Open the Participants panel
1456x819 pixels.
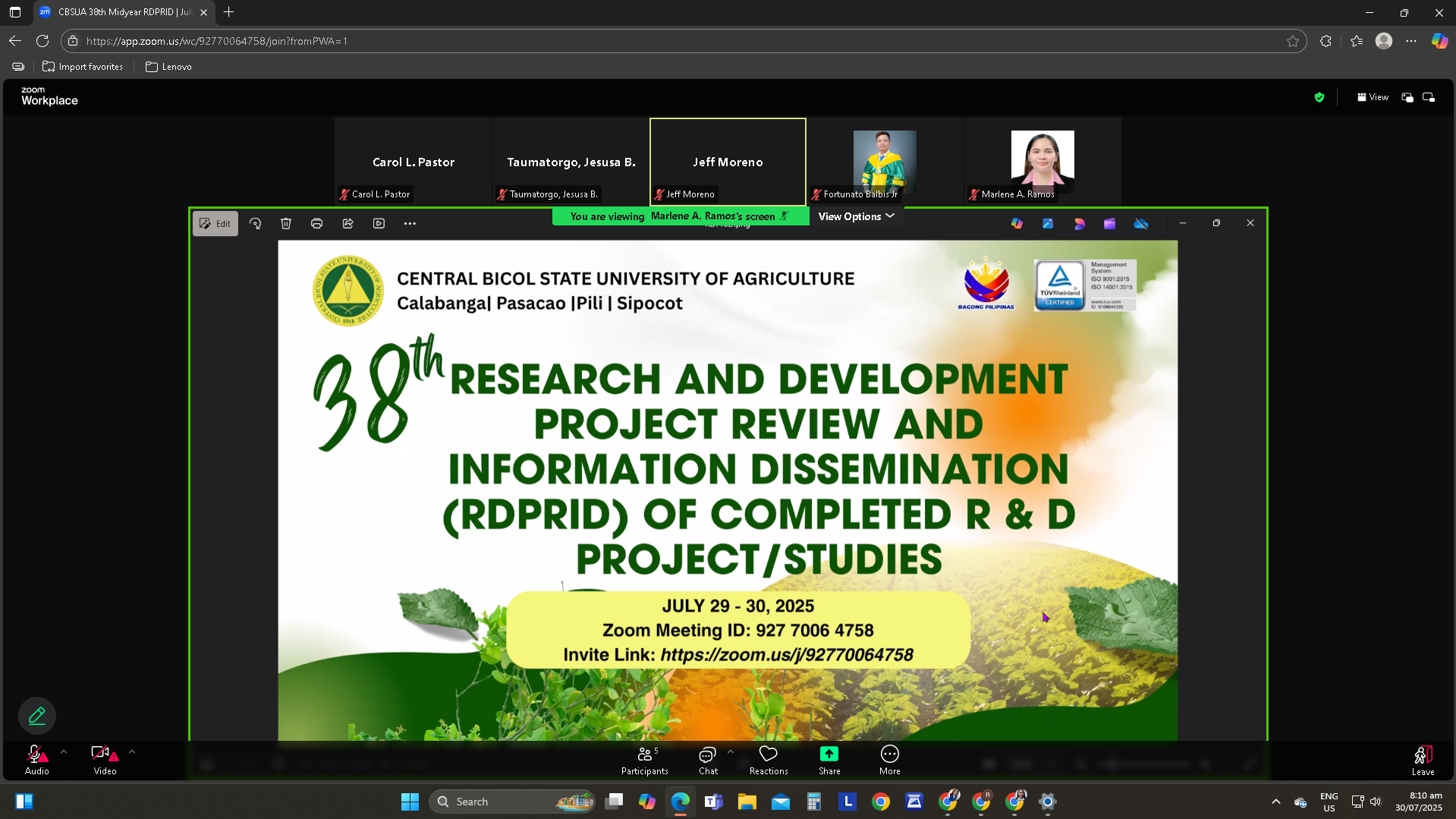coord(644,759)
